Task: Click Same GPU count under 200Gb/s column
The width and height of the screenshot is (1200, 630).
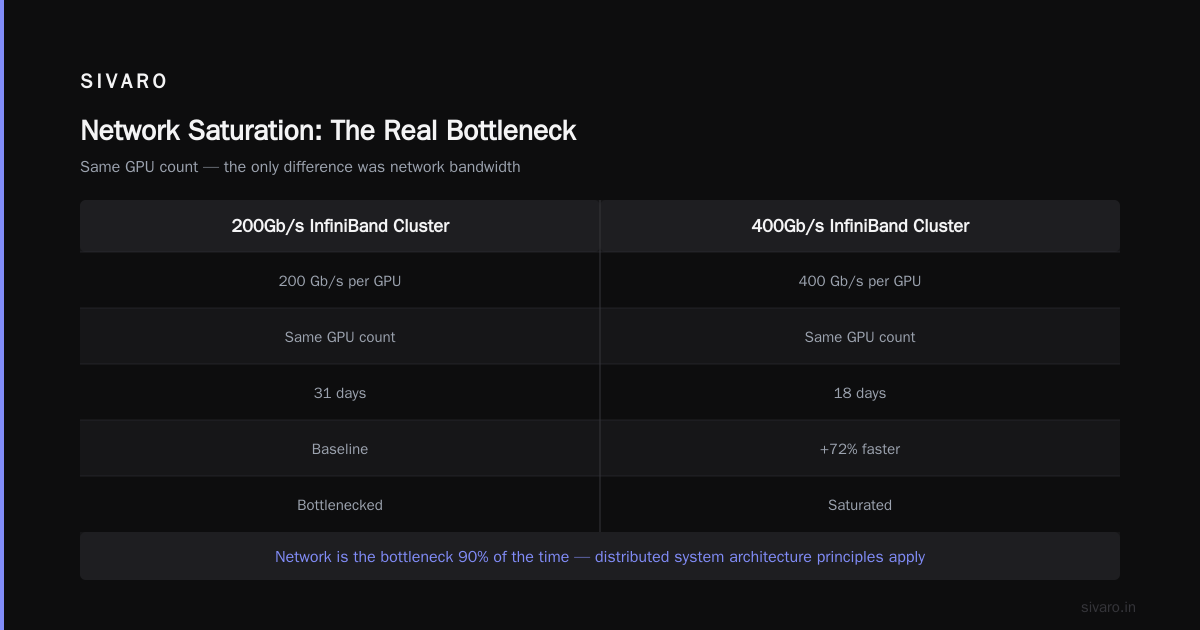Action: [340, 337]
